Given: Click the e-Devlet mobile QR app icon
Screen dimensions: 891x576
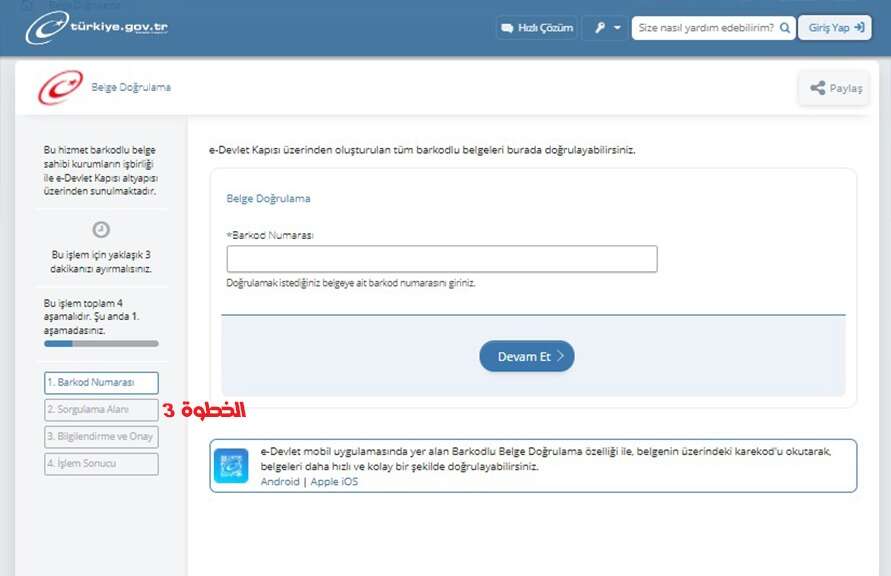Looking at the screenshot, I should pos(231,466).
